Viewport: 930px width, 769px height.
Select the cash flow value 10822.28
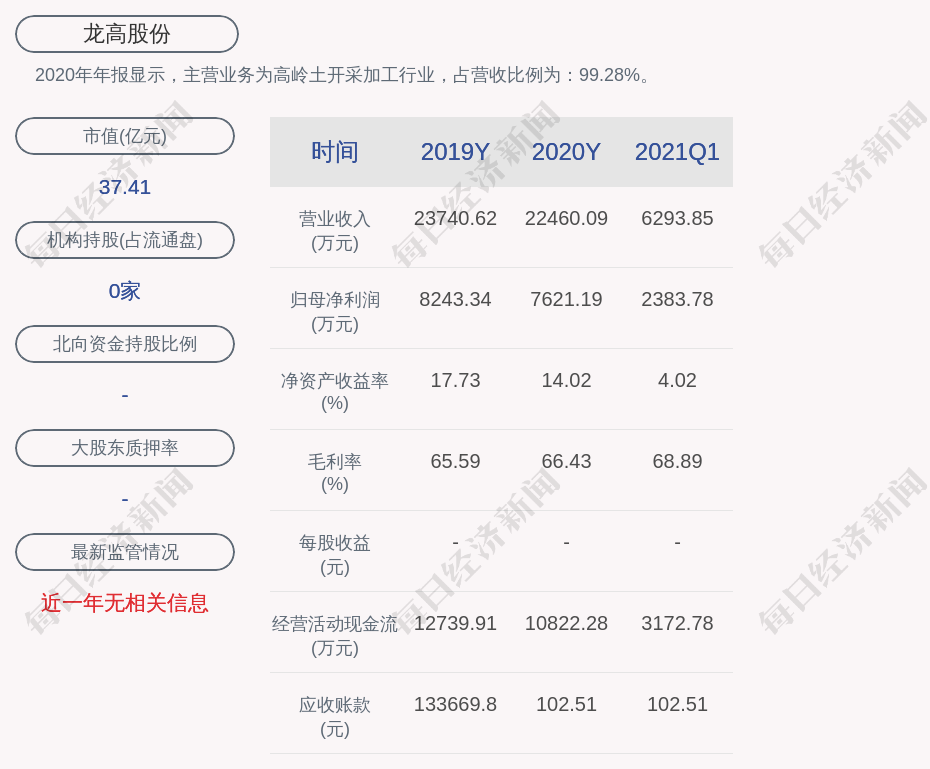coord(566,623)
